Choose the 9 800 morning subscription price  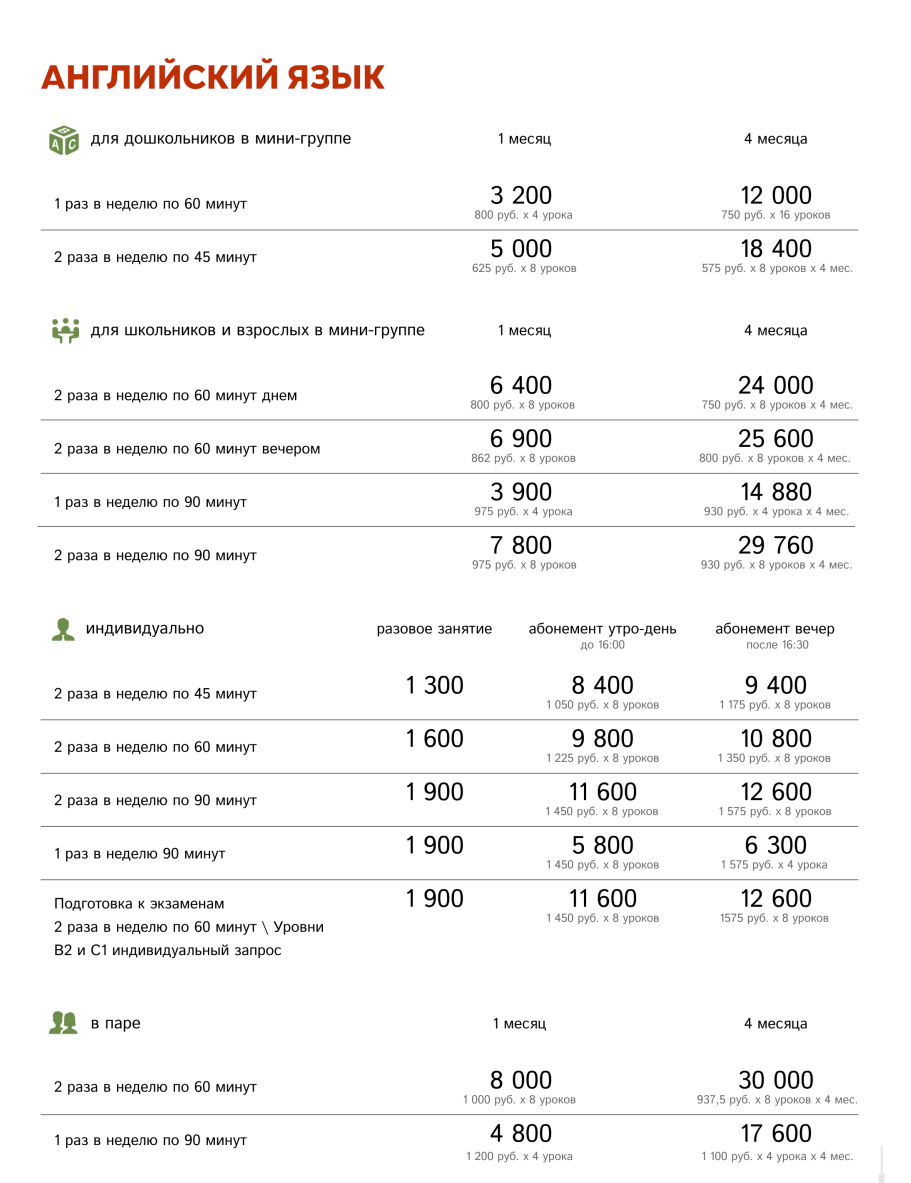601,739
